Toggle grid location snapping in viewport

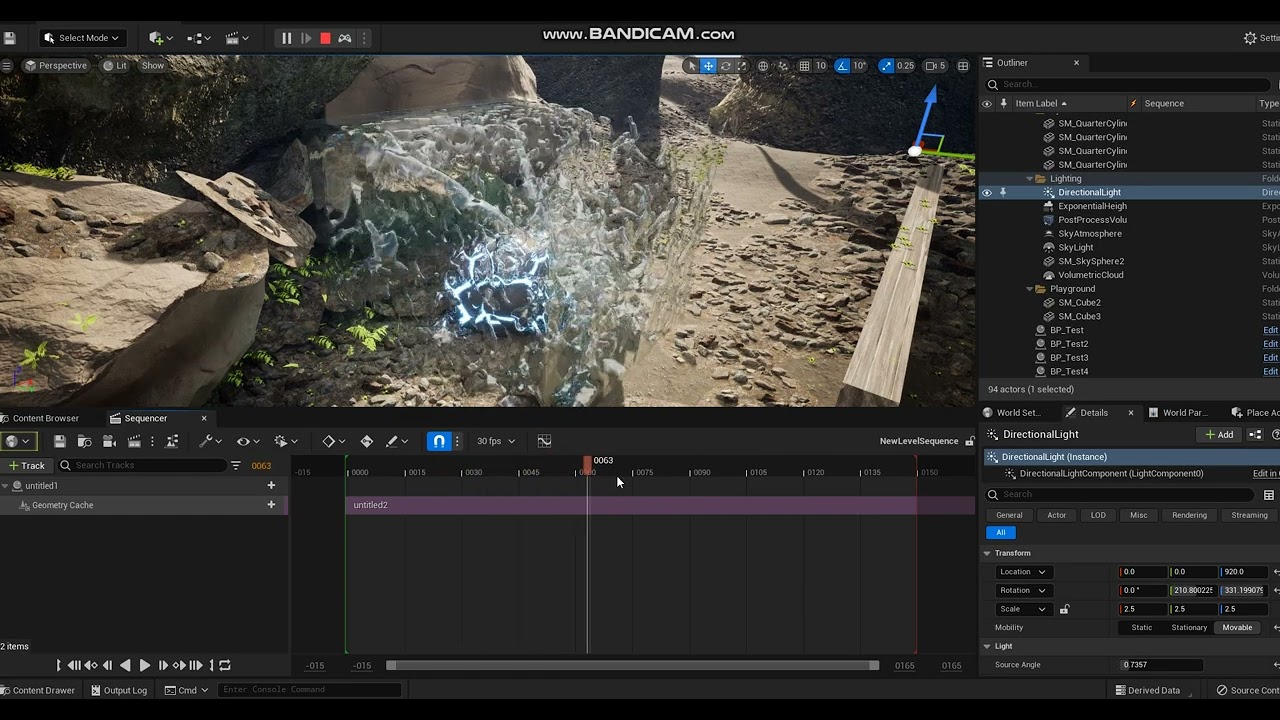point(804,66)
